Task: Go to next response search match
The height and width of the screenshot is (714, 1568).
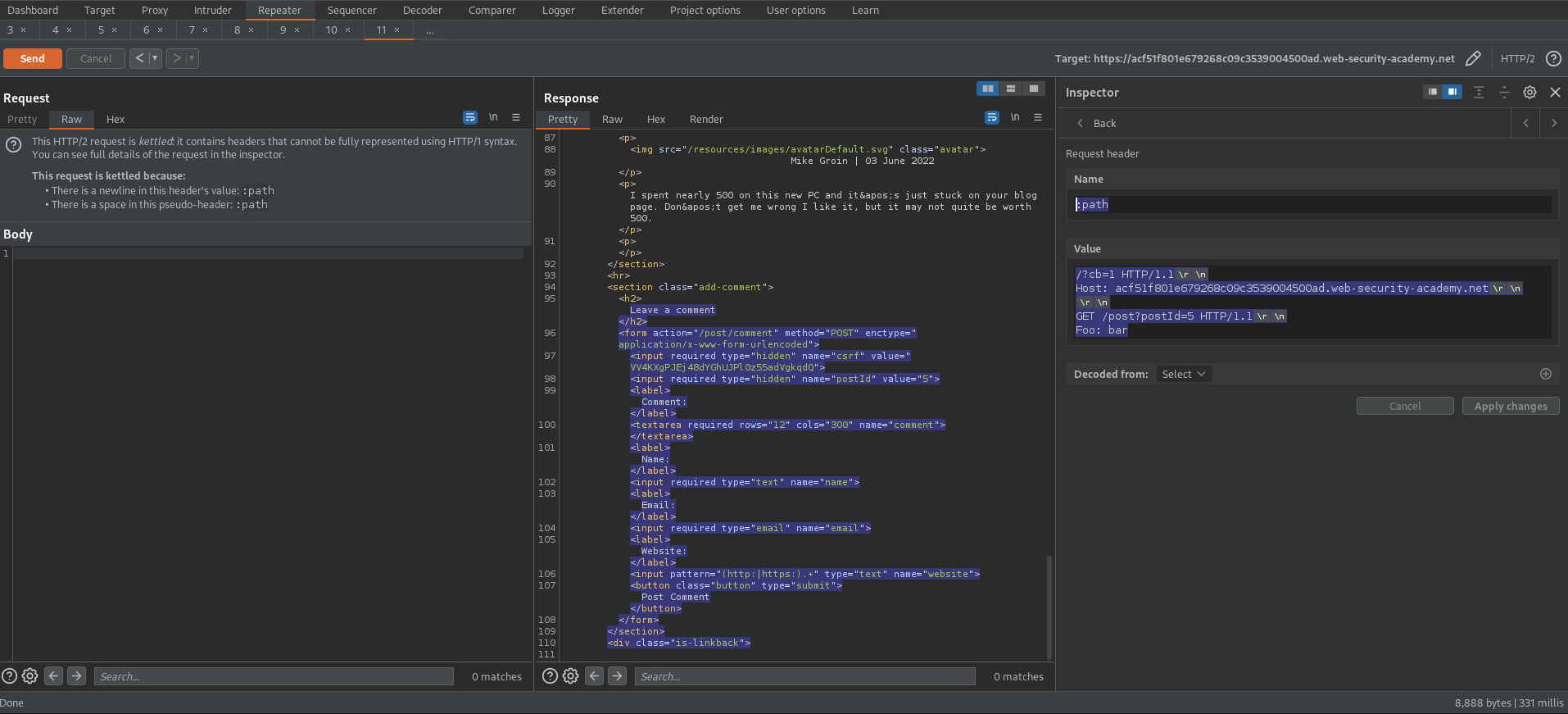Action: point(618,676)
